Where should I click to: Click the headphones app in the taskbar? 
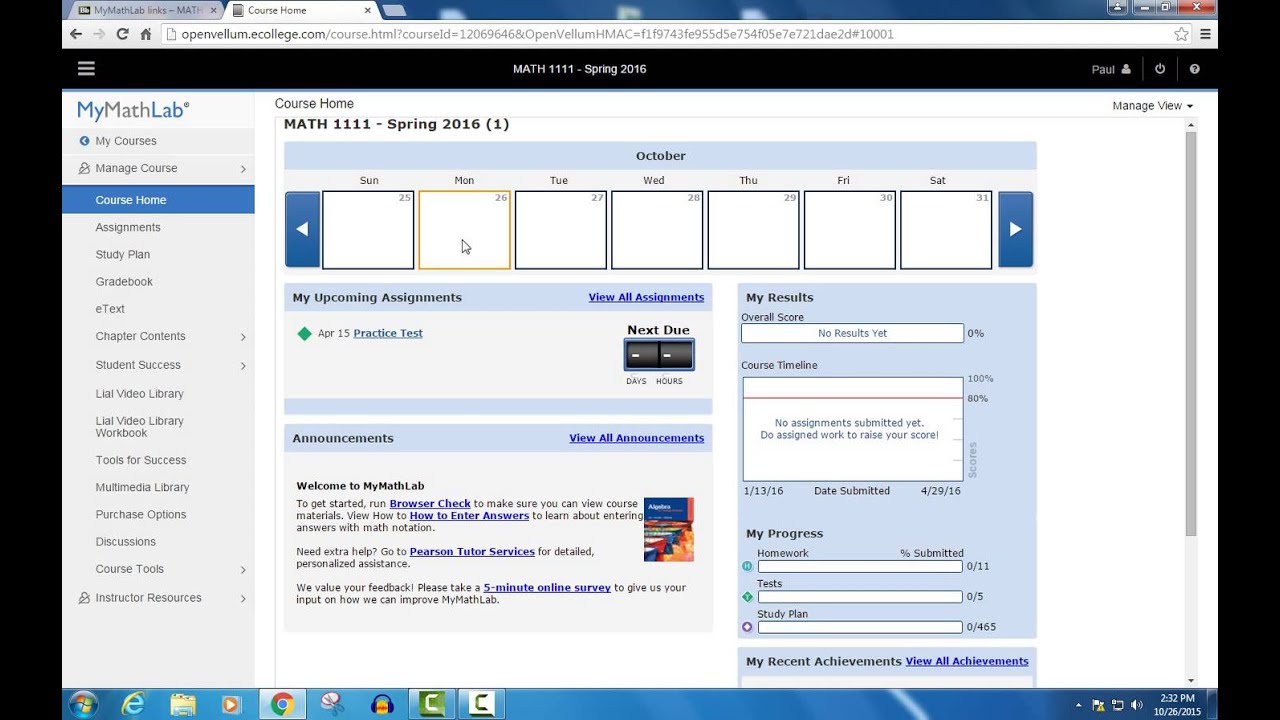[x=382, y=704]
